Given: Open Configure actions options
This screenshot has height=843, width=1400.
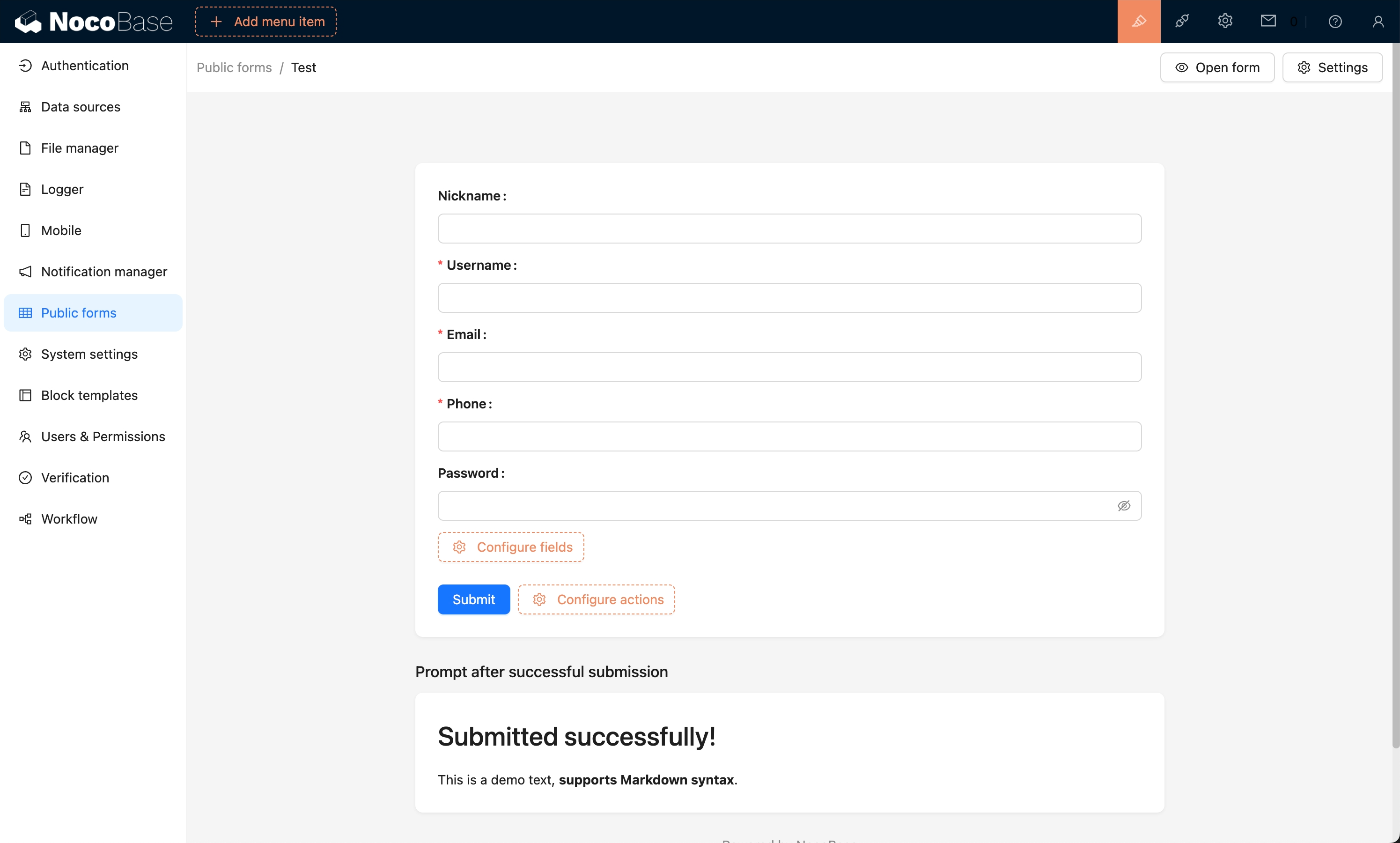Looking at the screenshot, I should coord(597,599).
